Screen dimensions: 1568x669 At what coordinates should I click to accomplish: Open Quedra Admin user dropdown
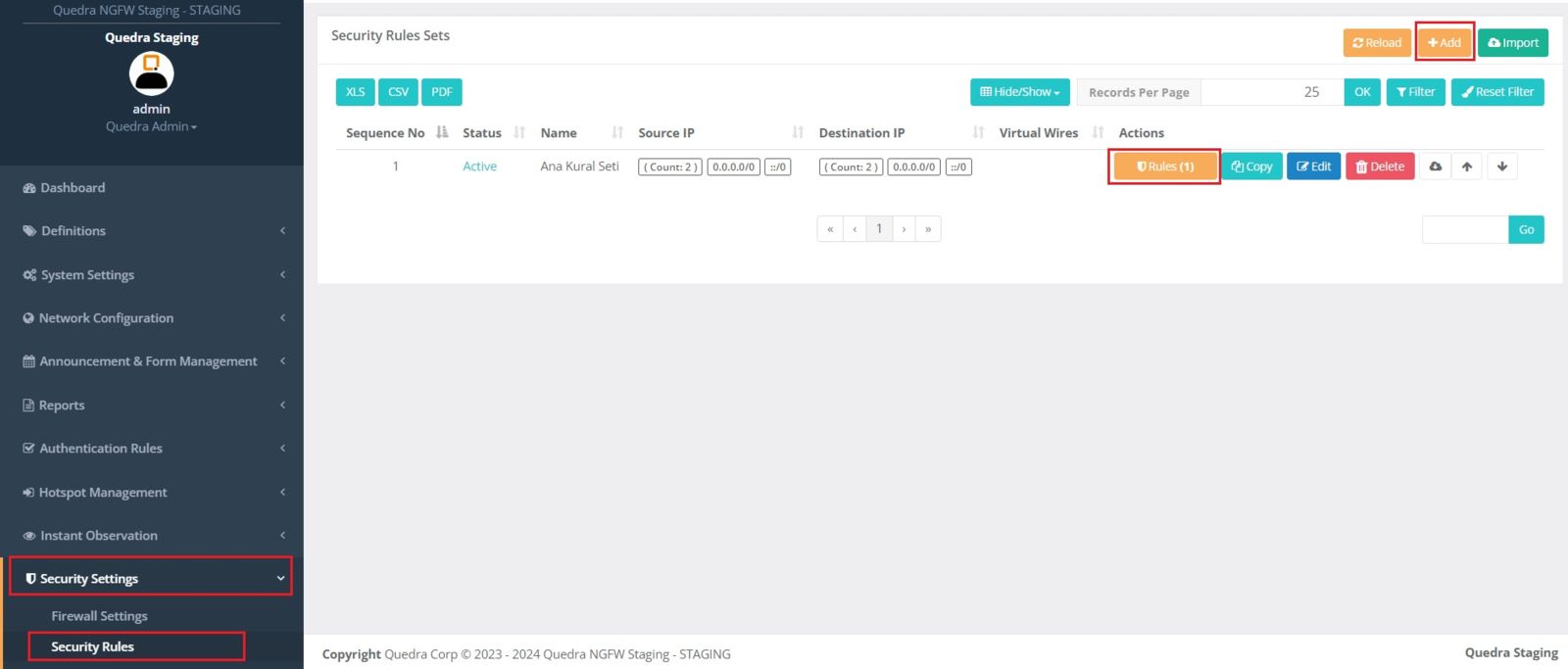151,126
